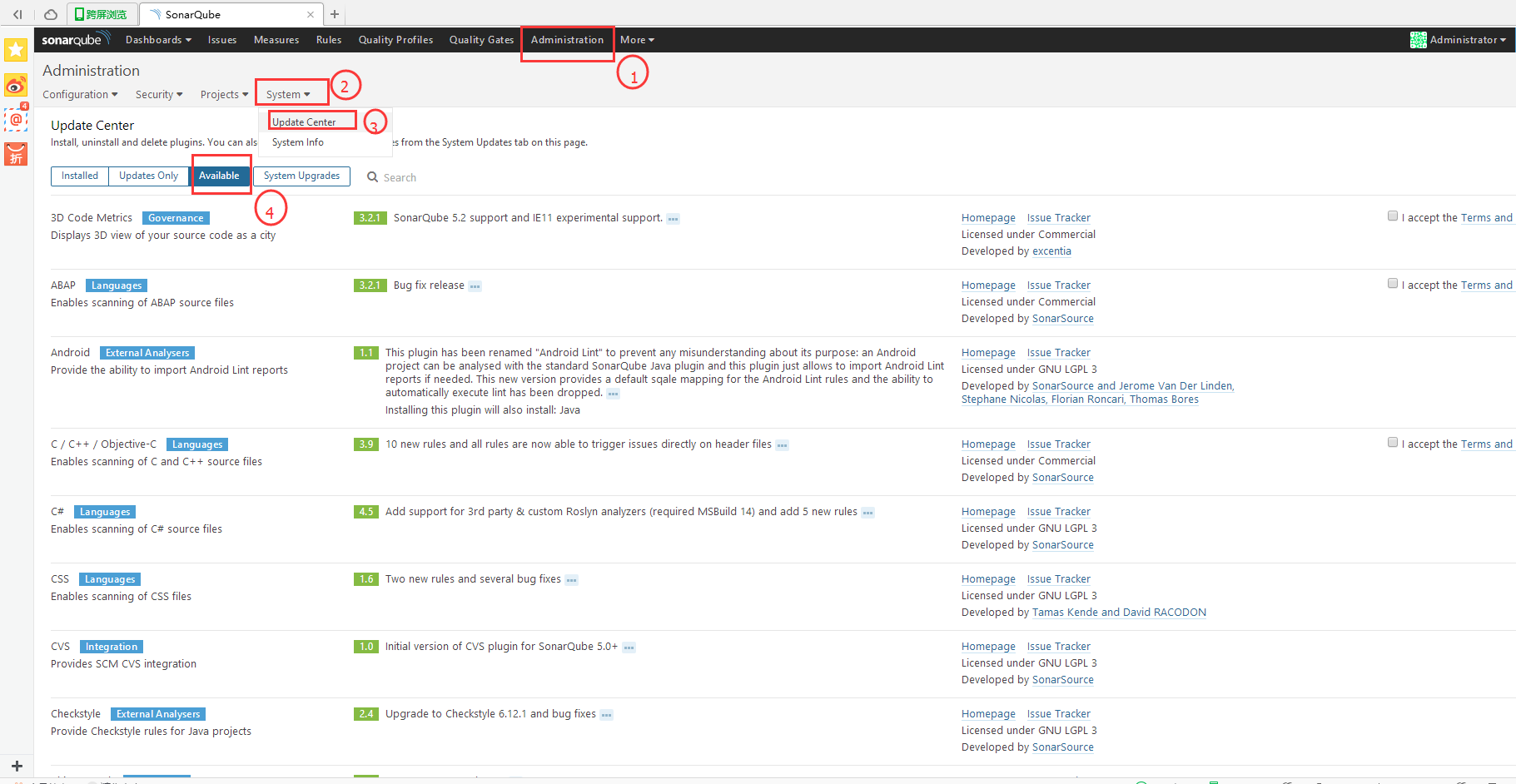Open the favorites star icon in sidebar
Viewport: 1516px width, 784px height.
(16, 50)
